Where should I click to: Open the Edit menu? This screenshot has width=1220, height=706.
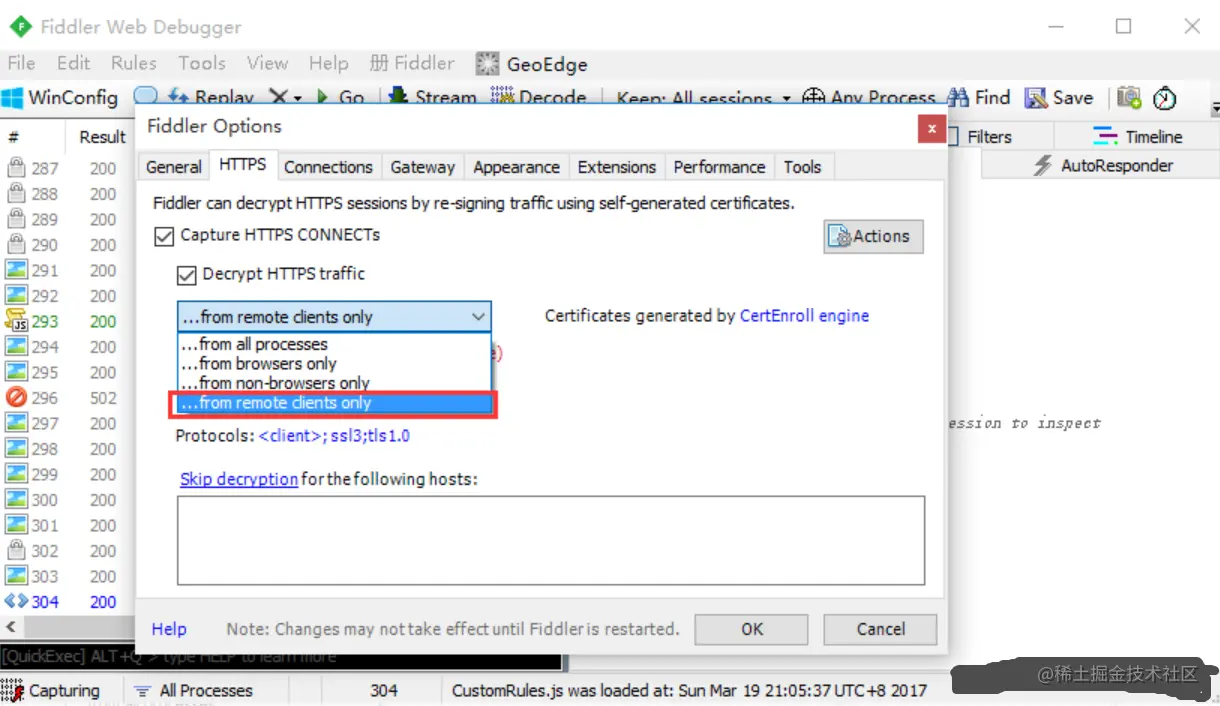pos(74,64)
